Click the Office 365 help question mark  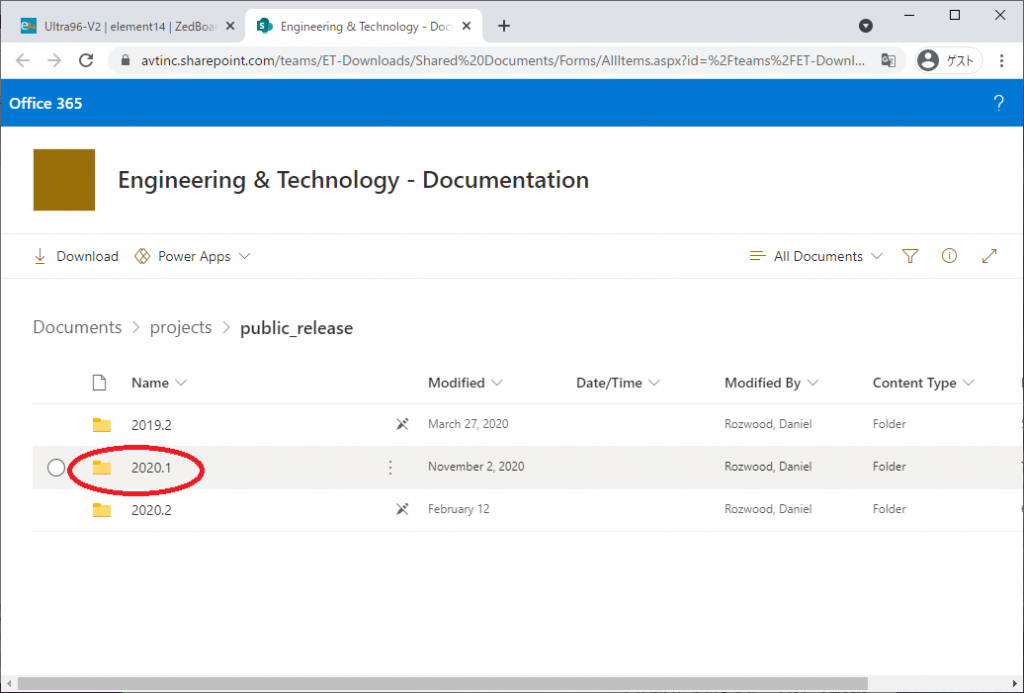point(998,103)
